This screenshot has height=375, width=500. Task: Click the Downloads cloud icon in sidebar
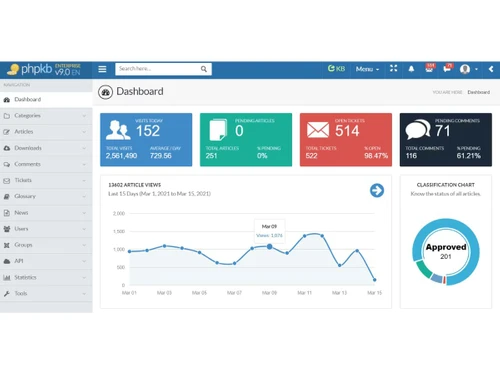[x=7, y=148]
